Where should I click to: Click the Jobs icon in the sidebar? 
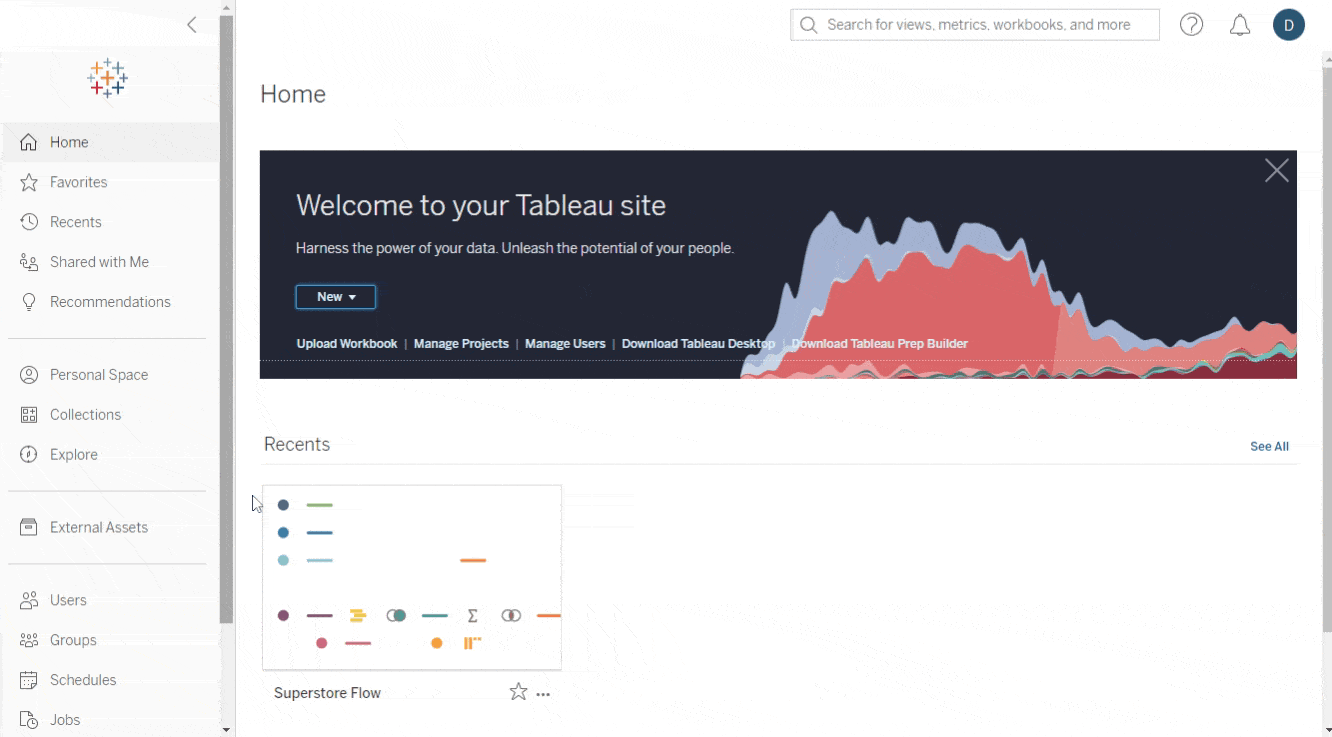coord(29,720)
